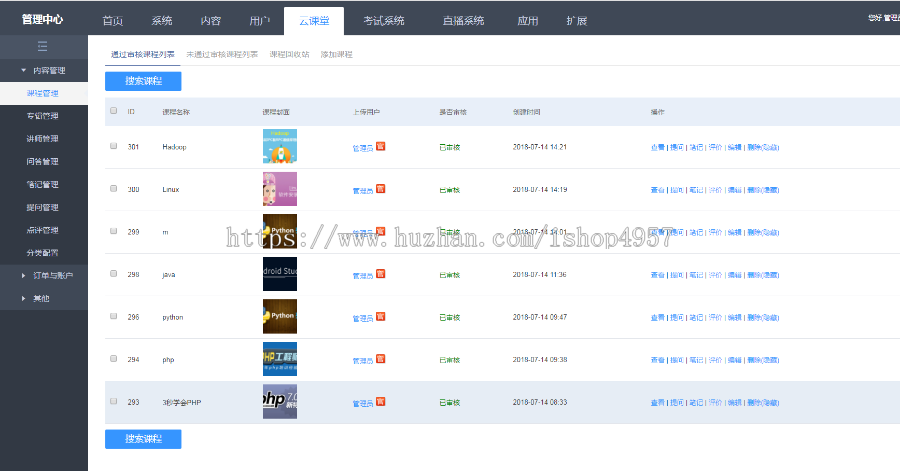Click the red badge beside Hadoop's uploader

pyautogui.click(x=381, y=146)
